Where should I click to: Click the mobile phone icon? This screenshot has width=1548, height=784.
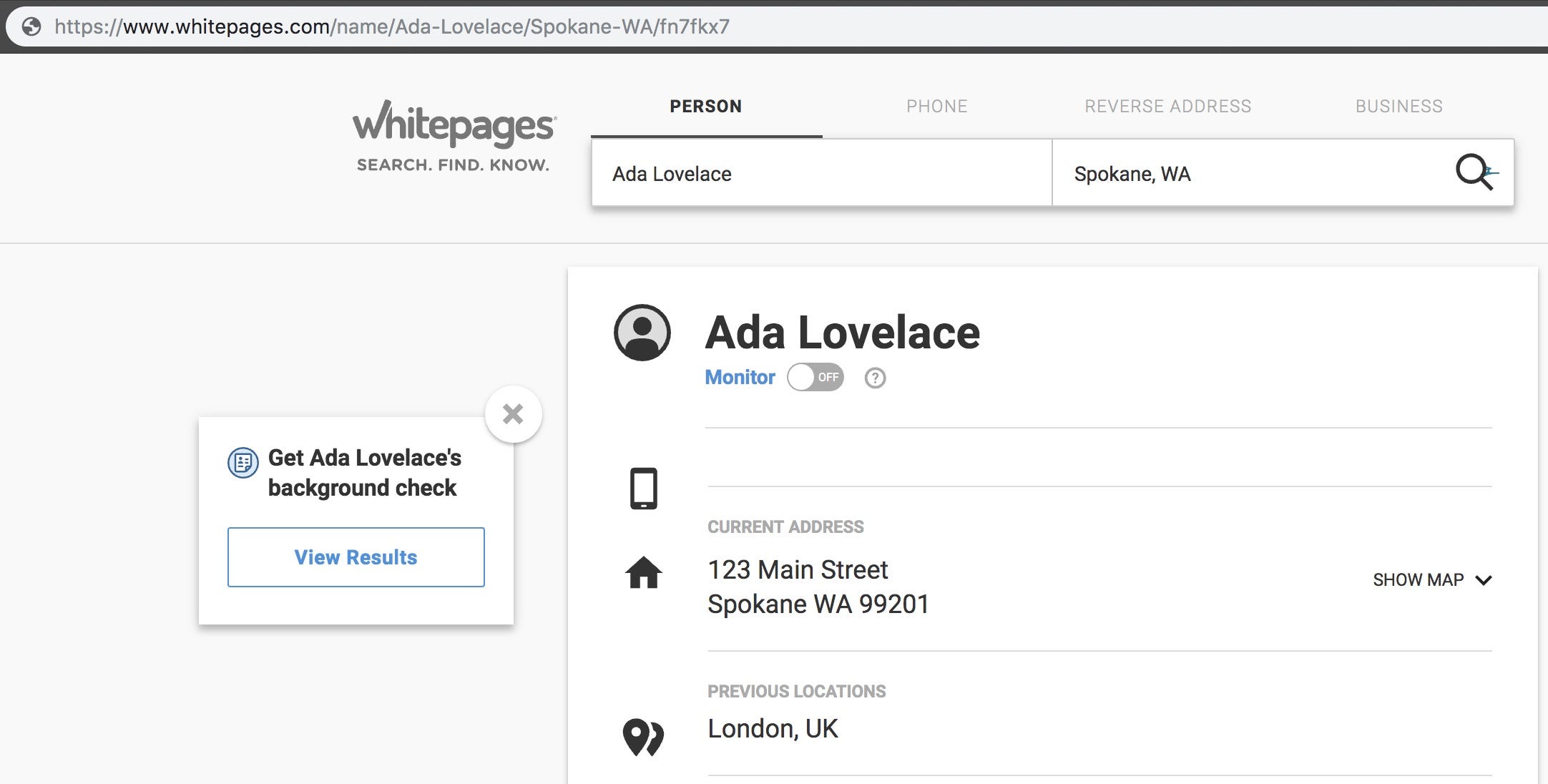(643, 489)
